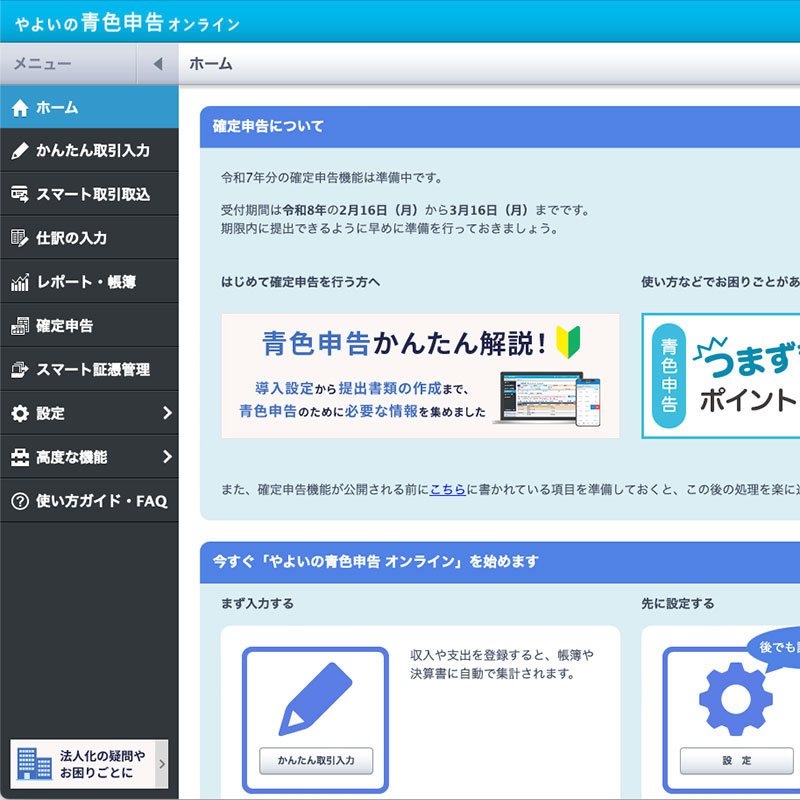Image resolution: width=800 pixels, height=800 pixels.
Task: Click the スマート取引取込 card icon
Action: click(x=20, y=195)
